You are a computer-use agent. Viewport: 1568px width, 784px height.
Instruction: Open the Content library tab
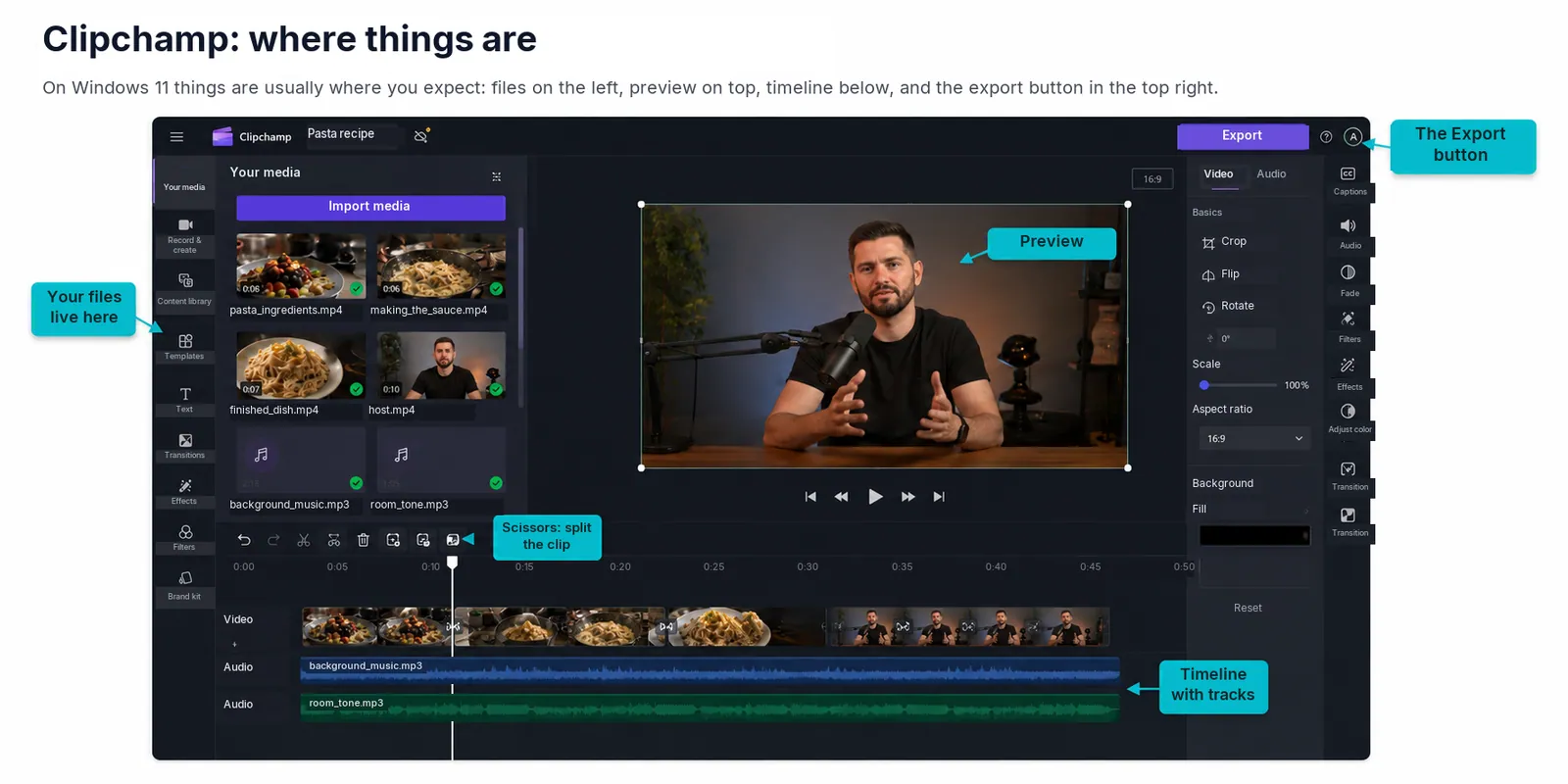(184, 290)
